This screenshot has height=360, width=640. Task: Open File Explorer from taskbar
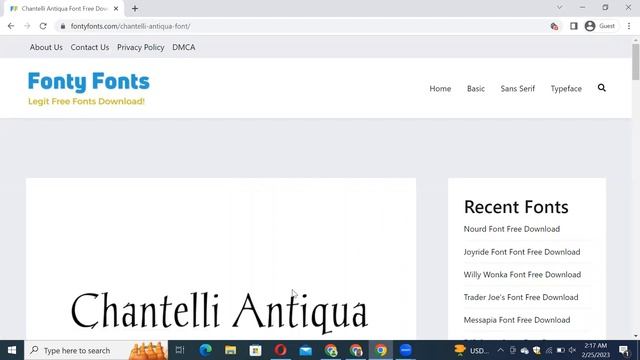pos(231,350)
